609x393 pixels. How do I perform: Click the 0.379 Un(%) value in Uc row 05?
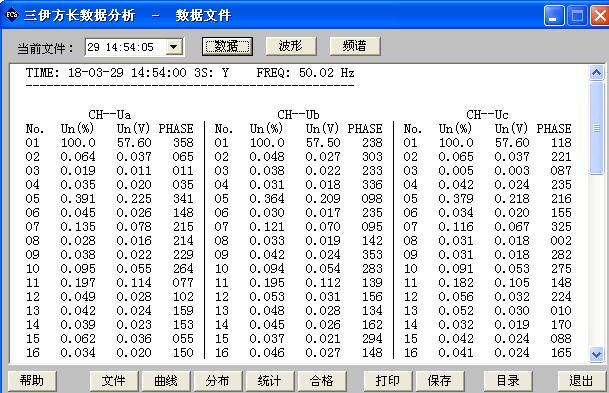coord(456,199)
